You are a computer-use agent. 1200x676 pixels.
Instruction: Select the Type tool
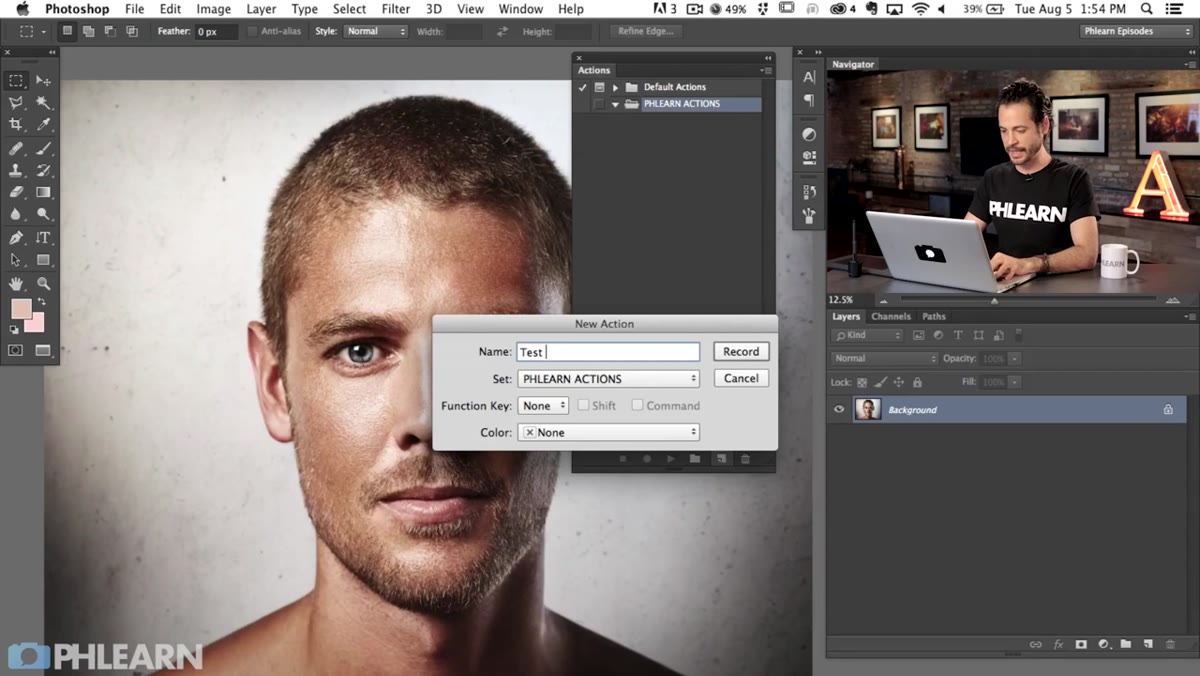point(43,238)
